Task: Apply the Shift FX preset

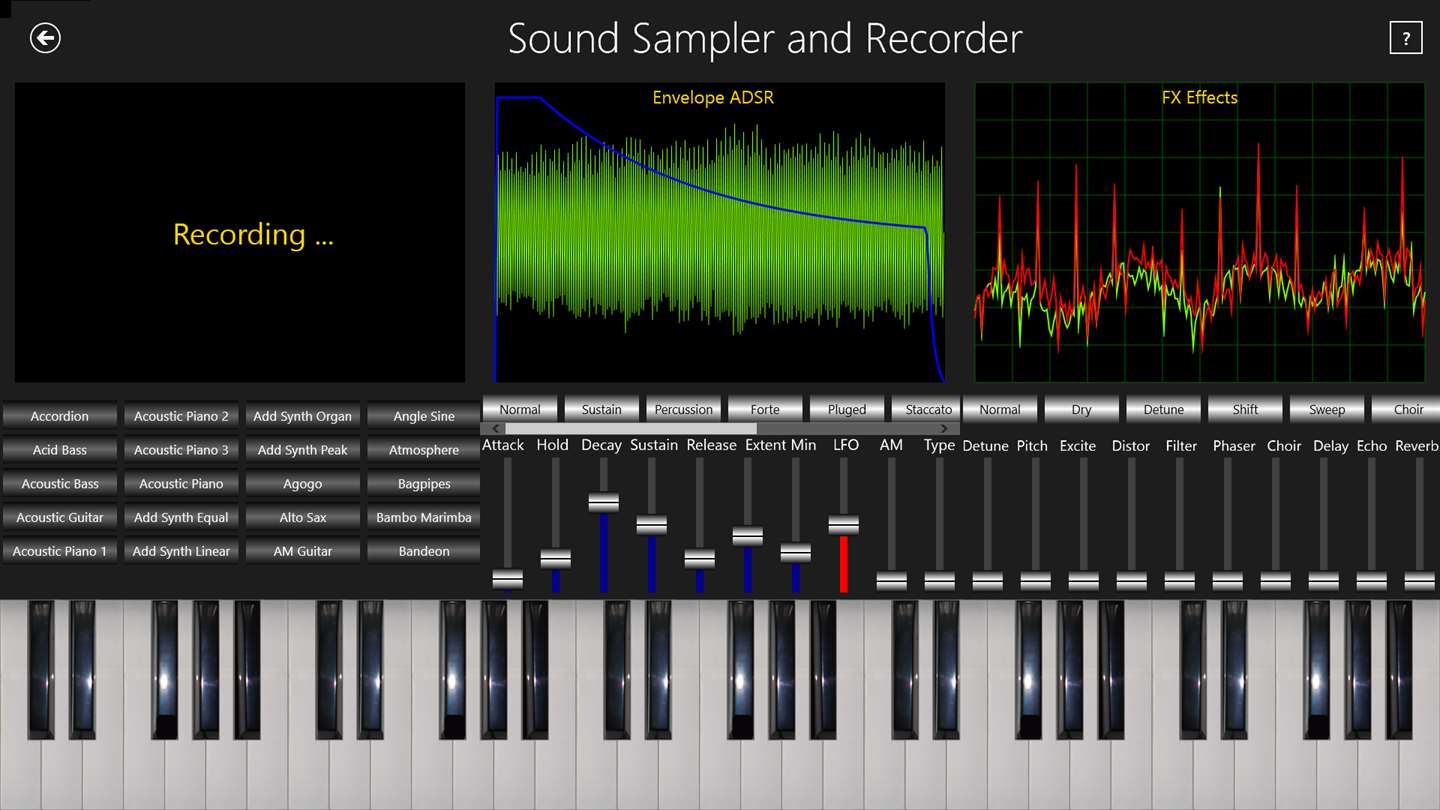Action: coord(1246,409)
